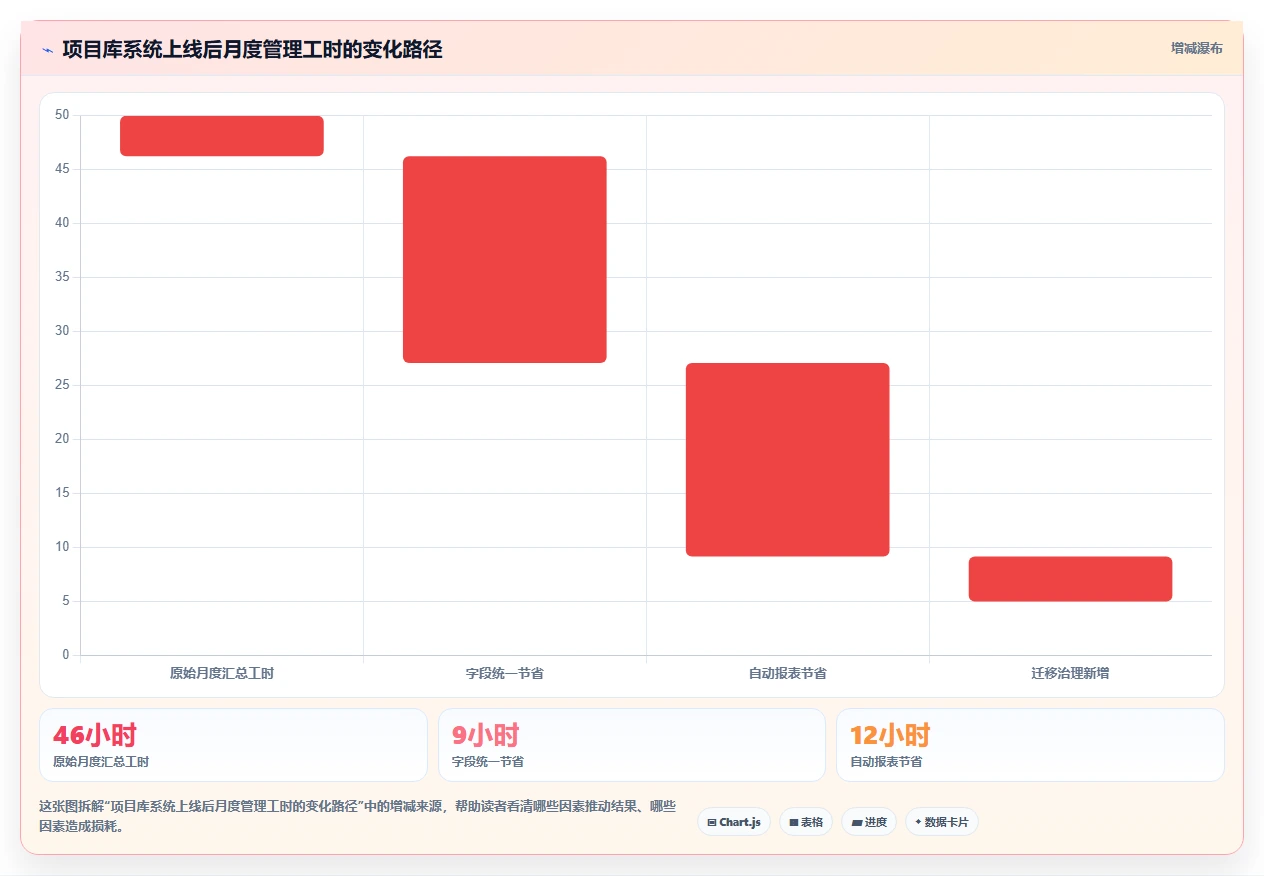Image resolution: width=1264 pixels, height=876 pixels.
Task: Click the 数据卡片 tag chip
Action: click(x=942, y=822)
